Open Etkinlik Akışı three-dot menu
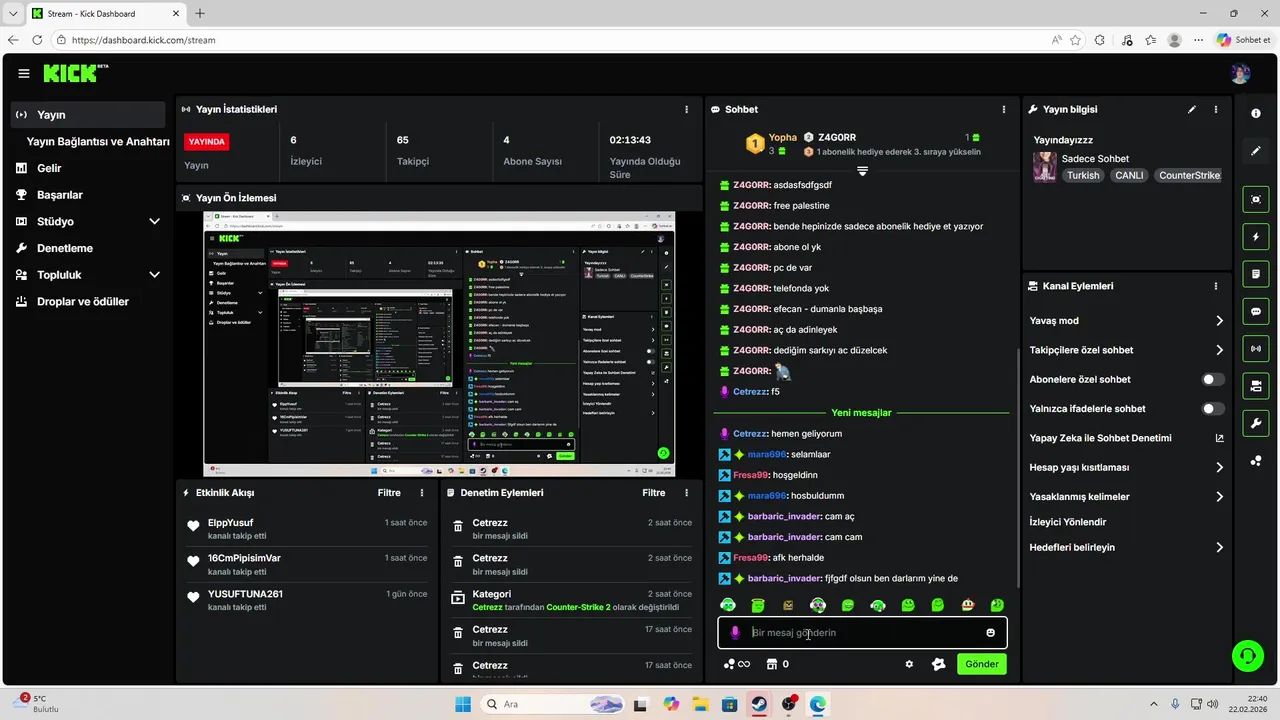The width and height of the screenshot is (1280, 720). tap(422, 493)
